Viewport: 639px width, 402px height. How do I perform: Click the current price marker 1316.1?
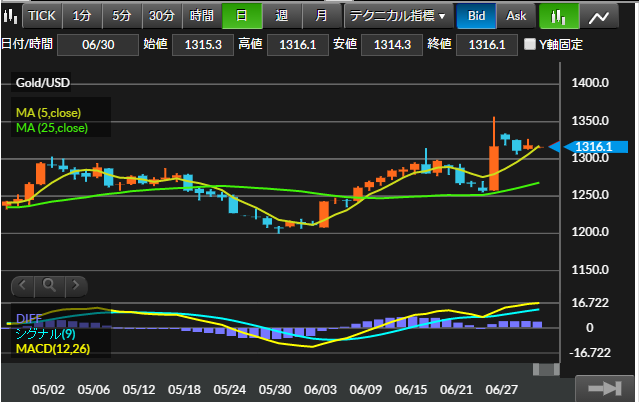pos(595,147)
